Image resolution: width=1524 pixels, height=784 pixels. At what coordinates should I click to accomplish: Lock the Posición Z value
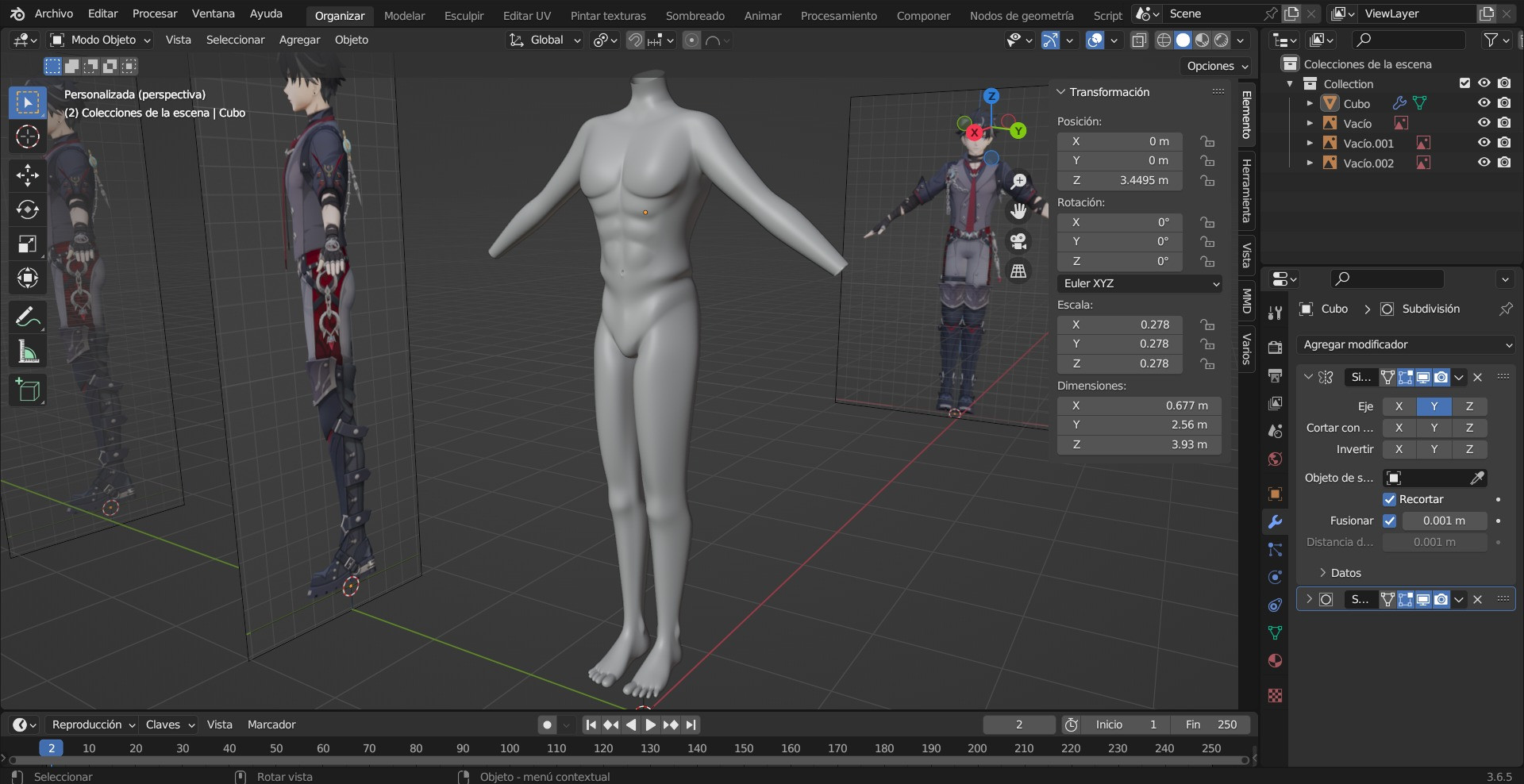click(1207, 181)
